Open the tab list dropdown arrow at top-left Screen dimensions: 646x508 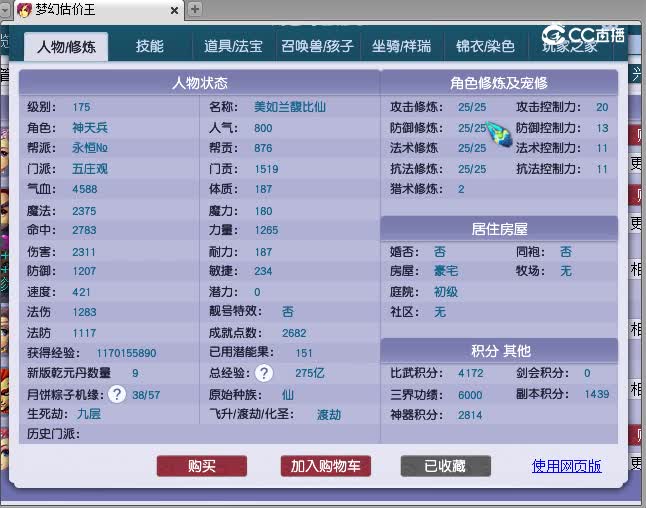[5, 9]
